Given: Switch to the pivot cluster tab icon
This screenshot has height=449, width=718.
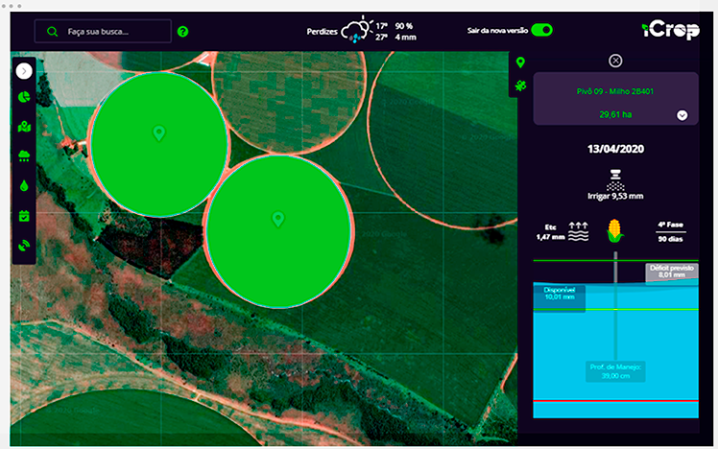Looking at the screenshot, I should 520,86.
